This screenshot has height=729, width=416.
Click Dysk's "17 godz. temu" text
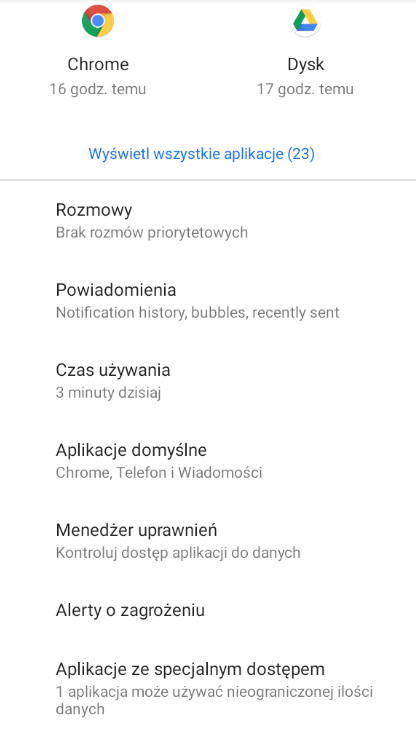pyautogui.click(x=305, y=89)
